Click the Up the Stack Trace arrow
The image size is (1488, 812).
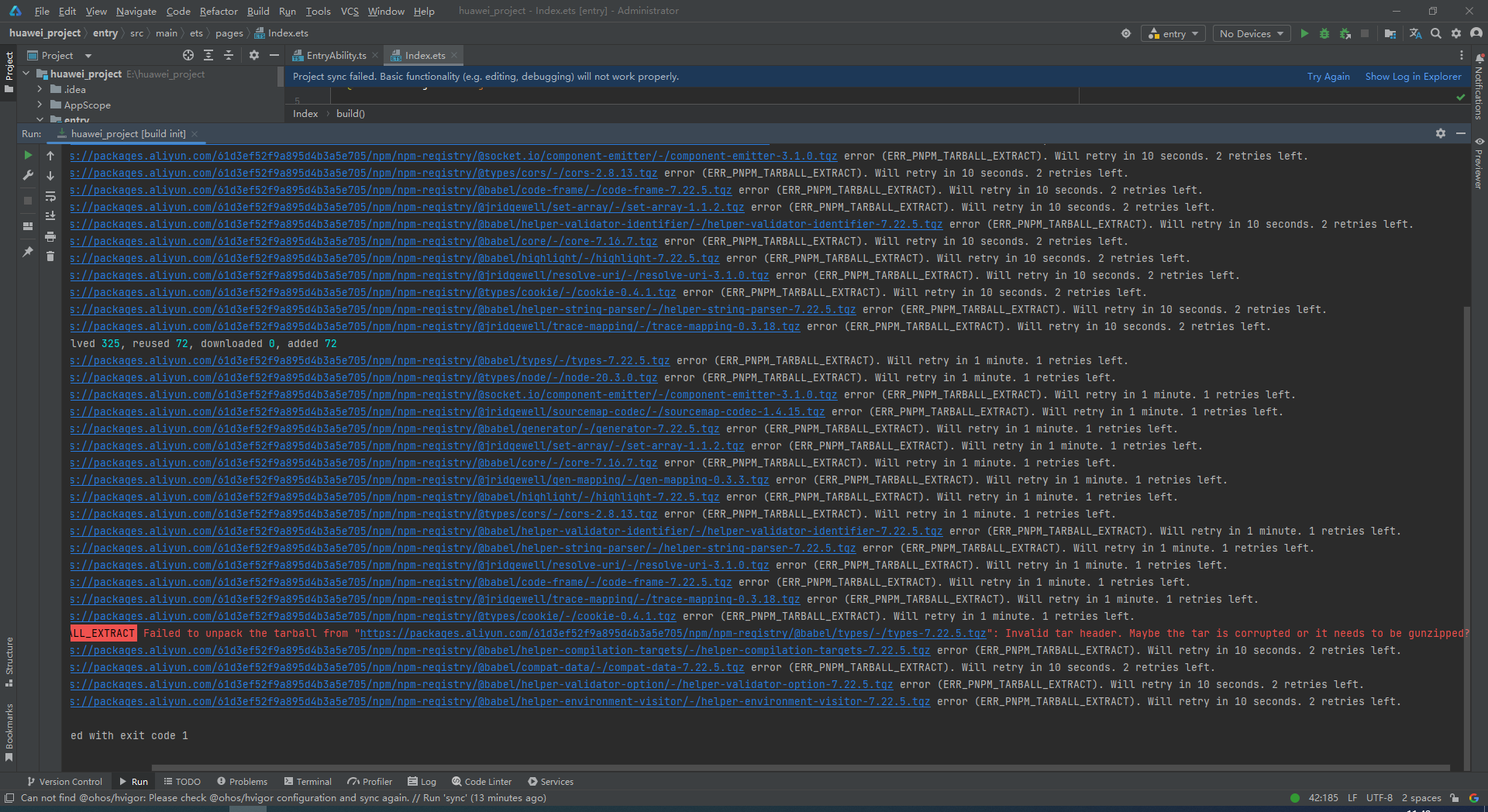tap(50, 156)
